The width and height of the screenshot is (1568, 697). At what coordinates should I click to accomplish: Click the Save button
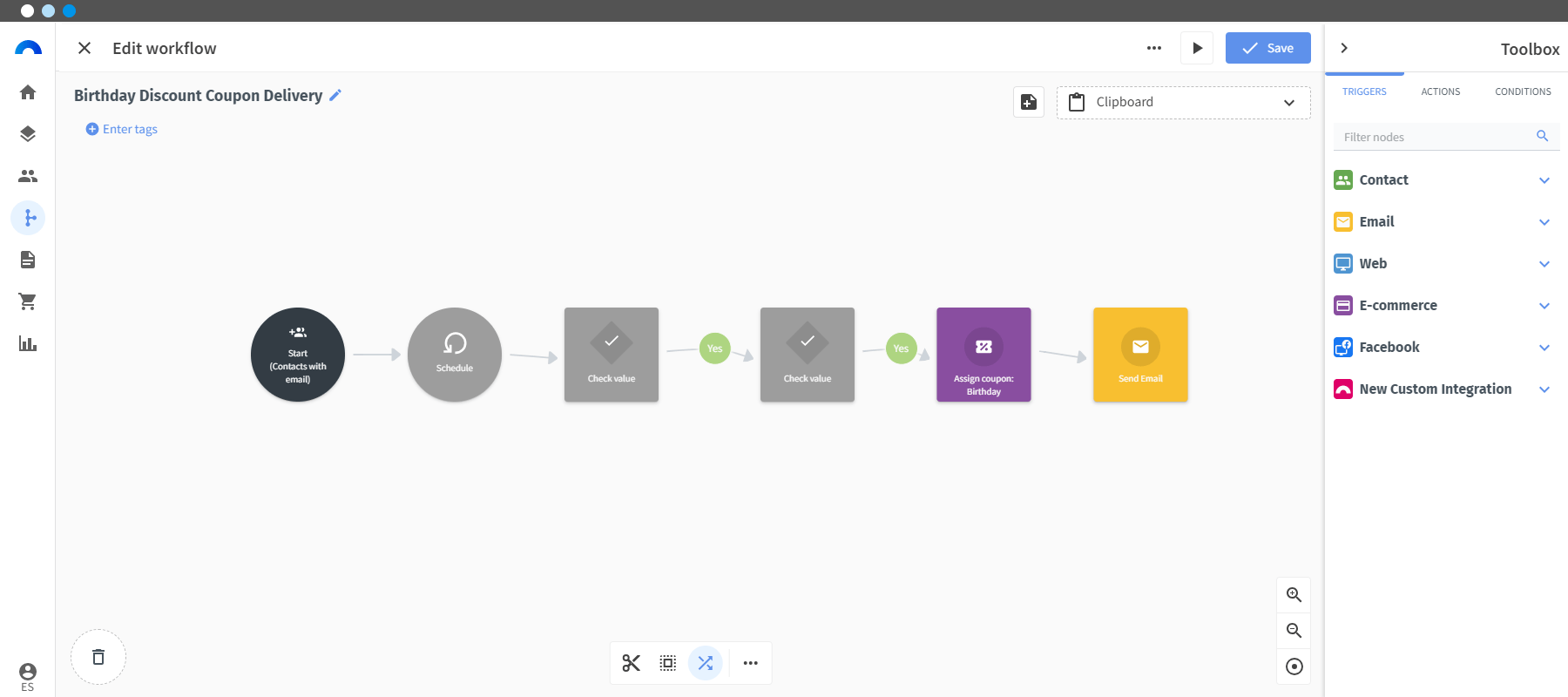tap(1267, 48)
